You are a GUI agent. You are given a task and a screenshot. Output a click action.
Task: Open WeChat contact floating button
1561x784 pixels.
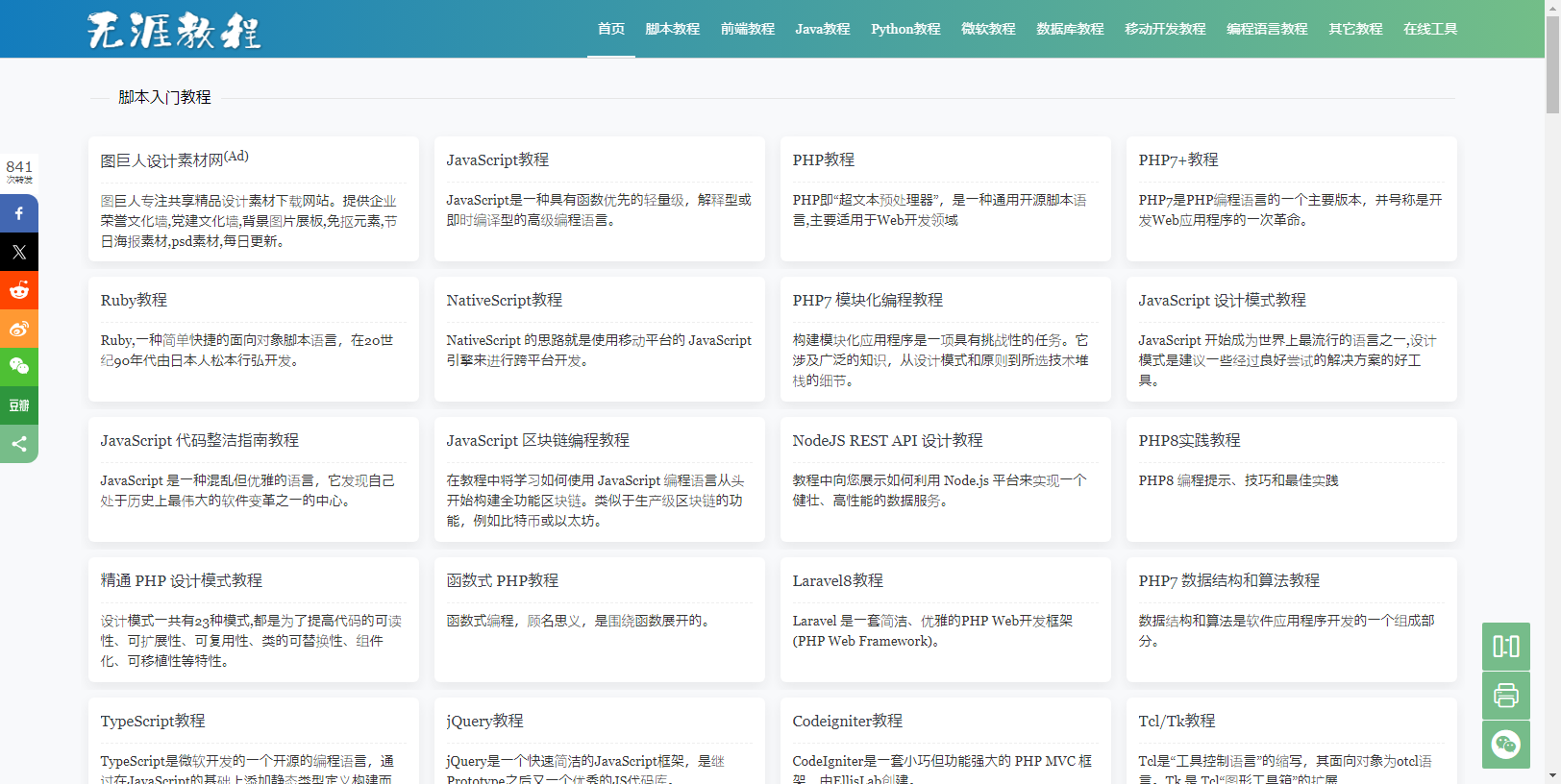1506,745
